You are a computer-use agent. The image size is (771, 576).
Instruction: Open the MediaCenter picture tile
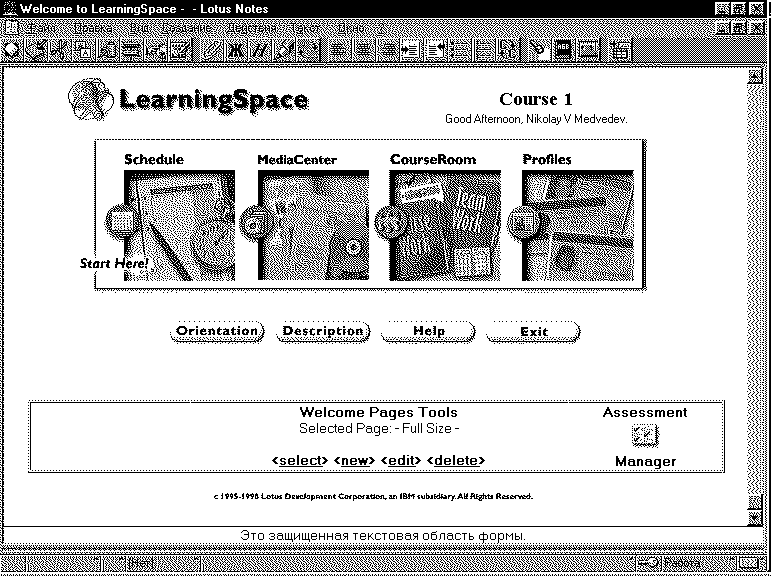click(313, 225)
